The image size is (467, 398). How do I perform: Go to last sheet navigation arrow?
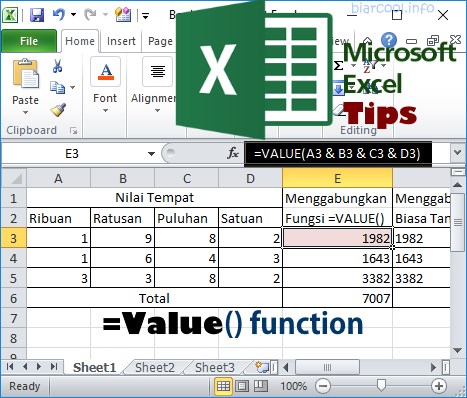54,367
